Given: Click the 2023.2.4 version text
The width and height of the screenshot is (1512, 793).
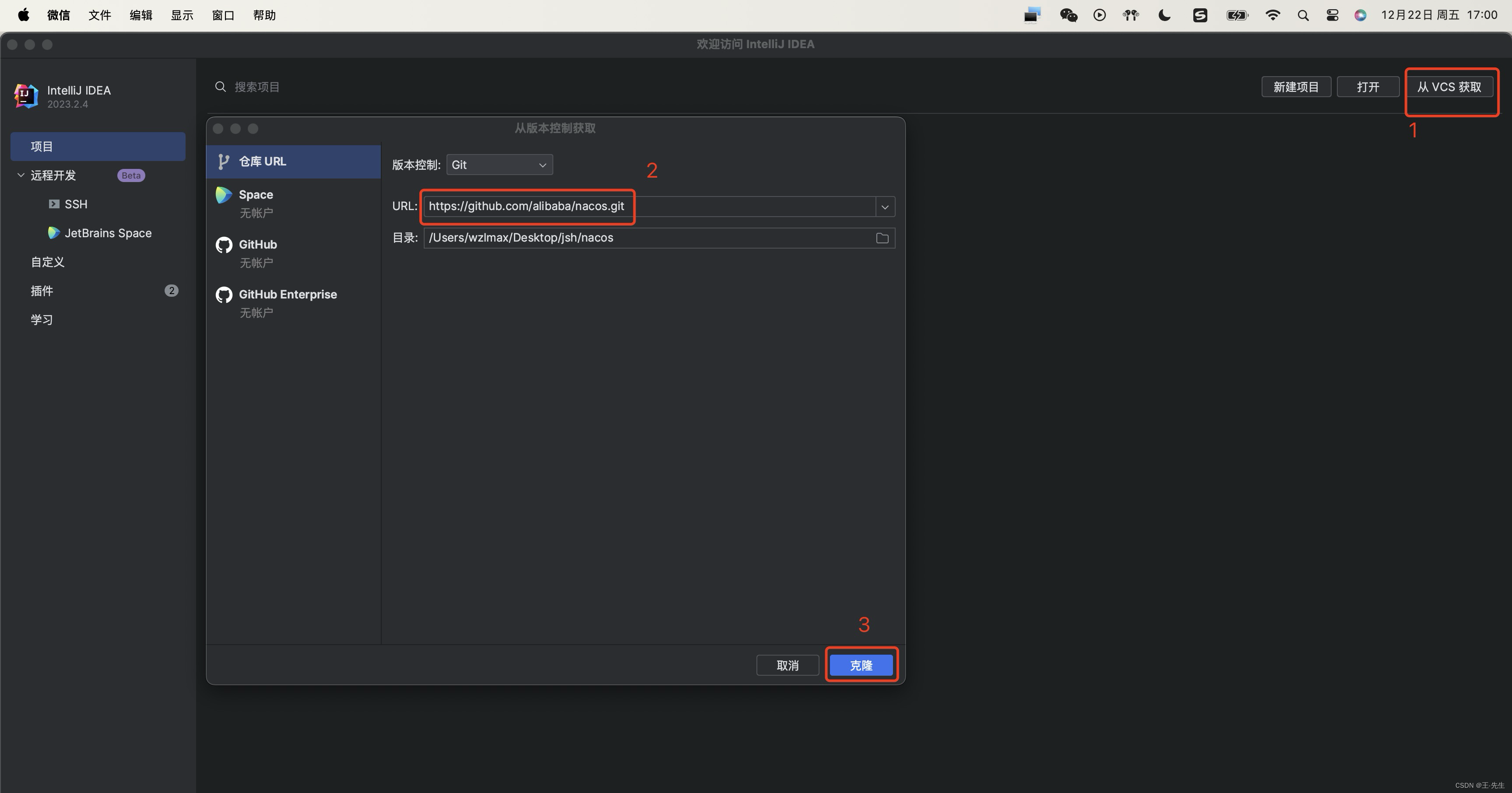Looking at the screenshot, I should tap(67, 105).
